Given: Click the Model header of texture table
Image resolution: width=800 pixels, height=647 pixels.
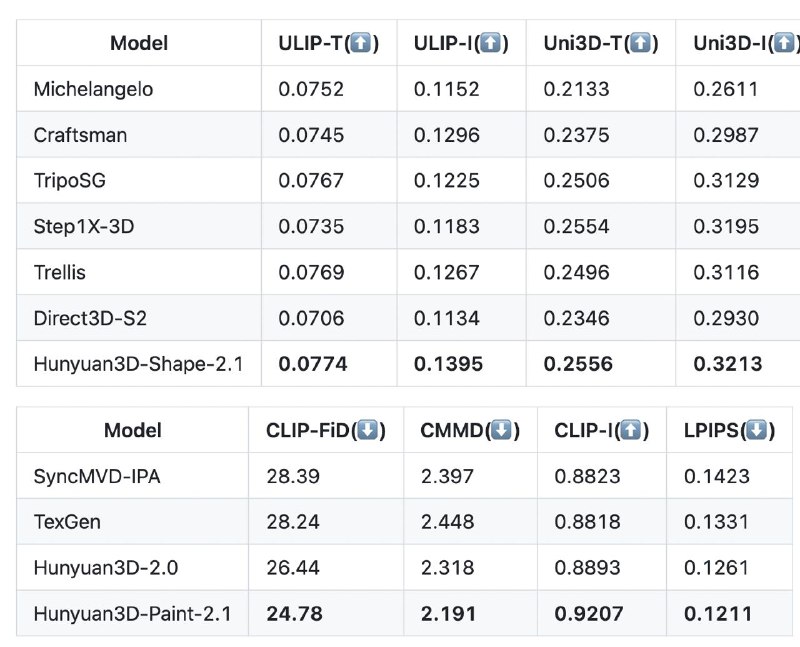Looking at the screenshot, I should click(133, 430).
